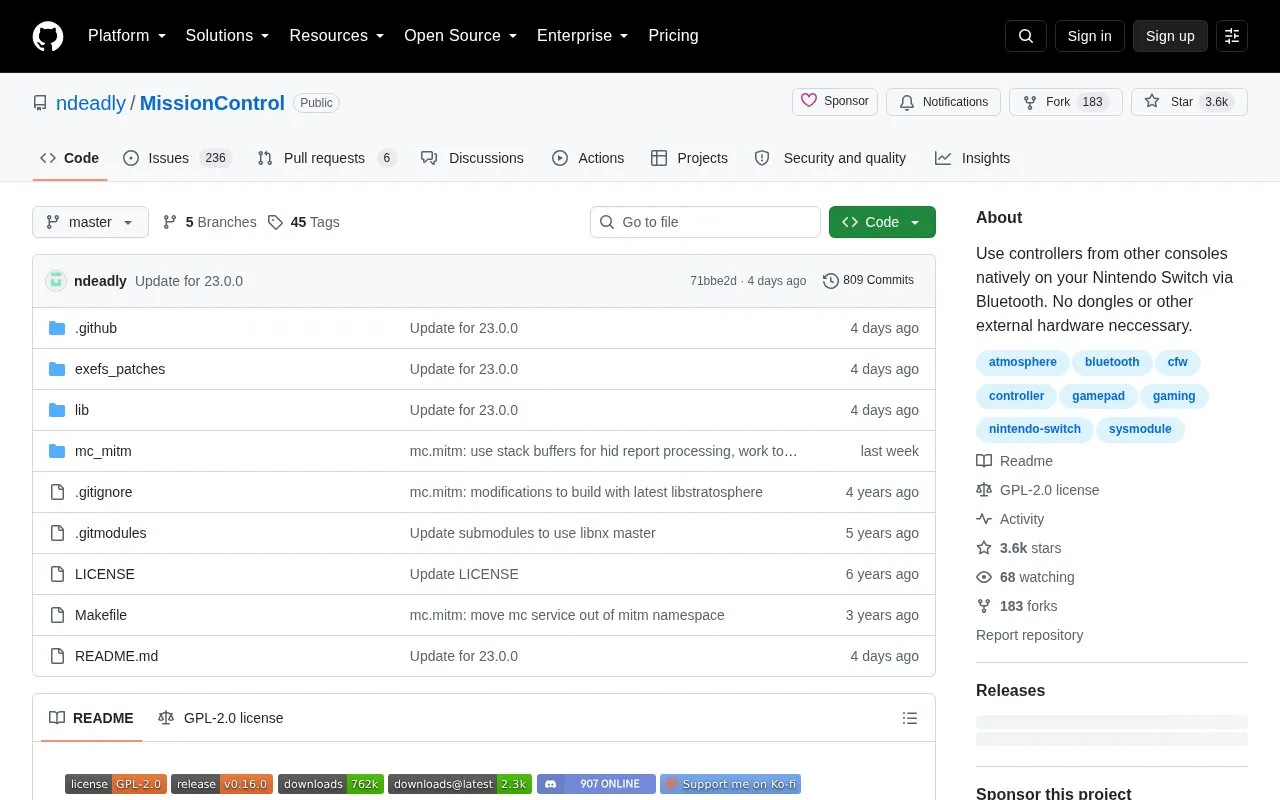Open the atmosphere topic tag

tap(1023, 362)
